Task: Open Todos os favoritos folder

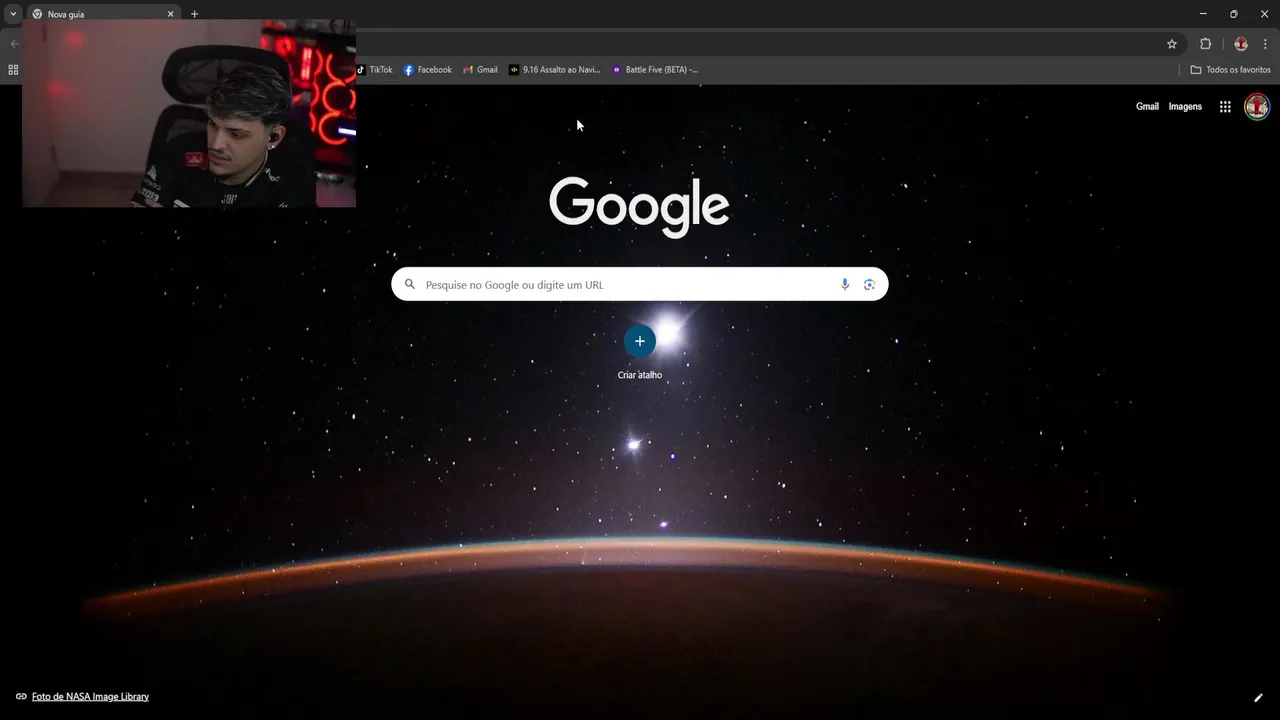Action: [x=1230, y=70]
